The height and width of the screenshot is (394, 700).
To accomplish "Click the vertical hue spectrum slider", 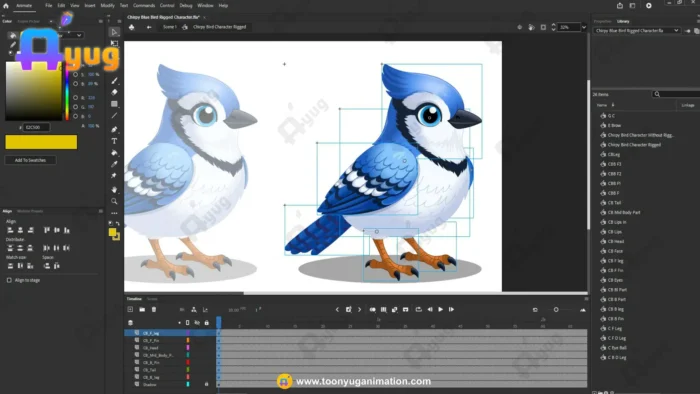I will [x=67, y=91].
